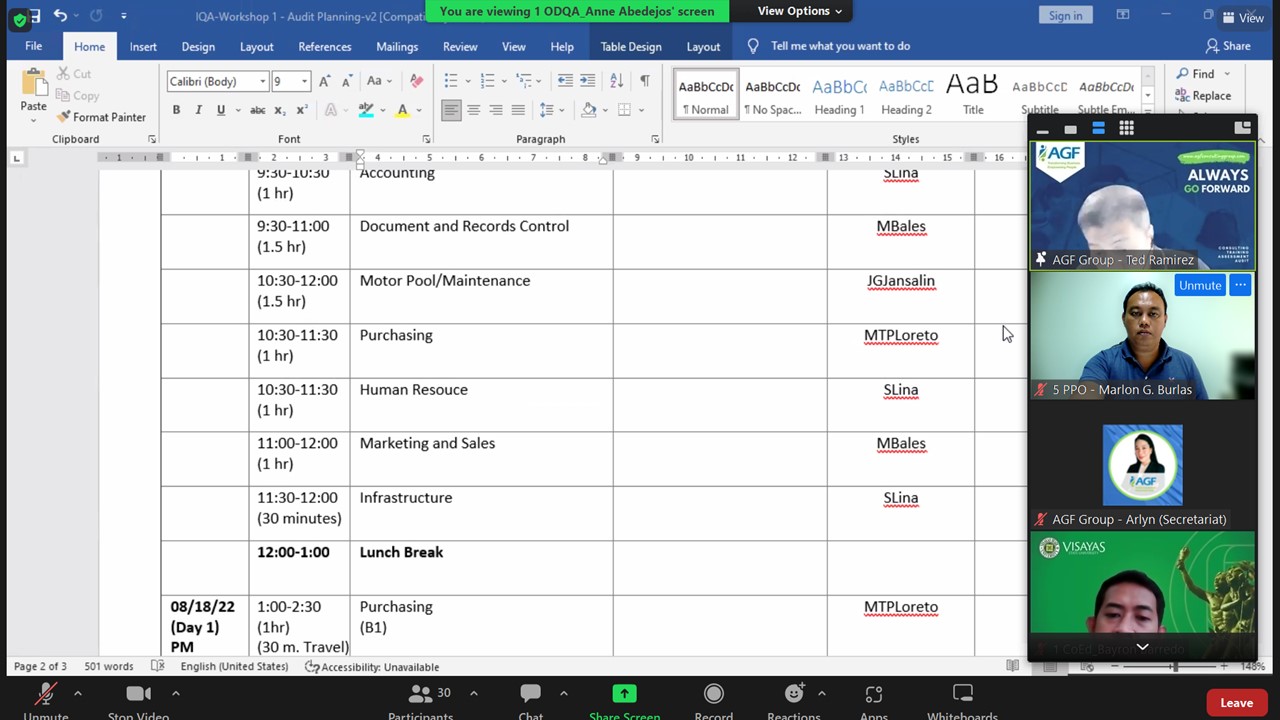Switch Zoom panel to grid gallery view
This screenshot has width=1280, height=720.
point(1126,128)
